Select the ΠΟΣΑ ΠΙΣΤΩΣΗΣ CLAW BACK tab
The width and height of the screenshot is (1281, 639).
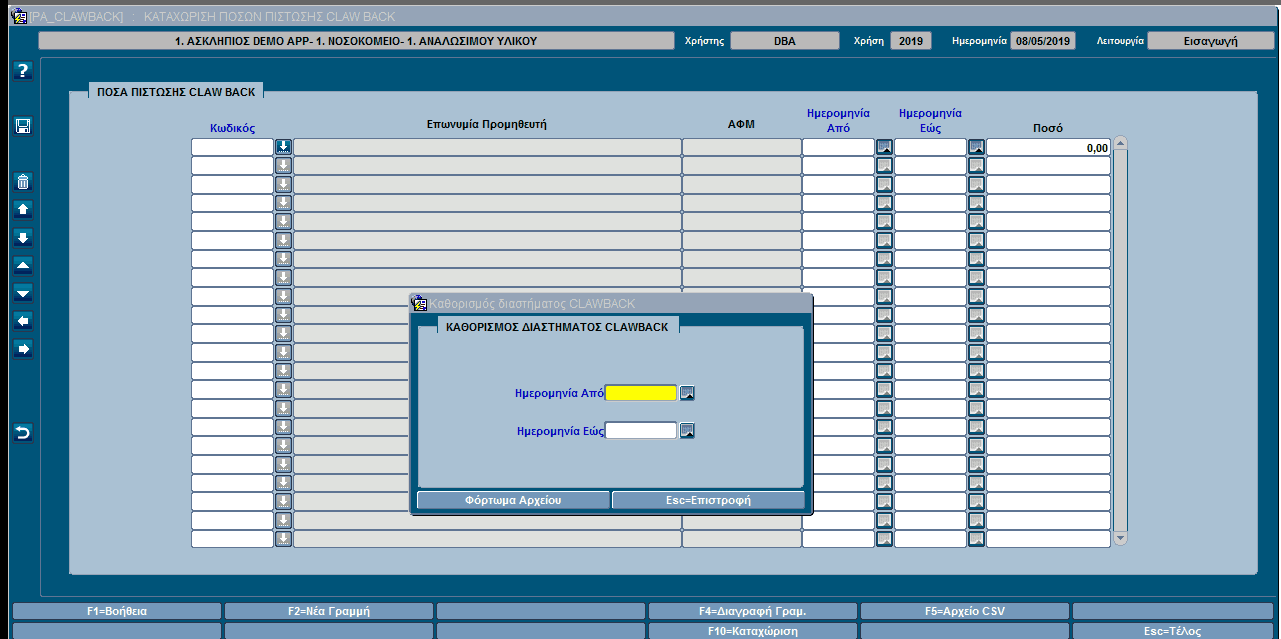point(176,91)
